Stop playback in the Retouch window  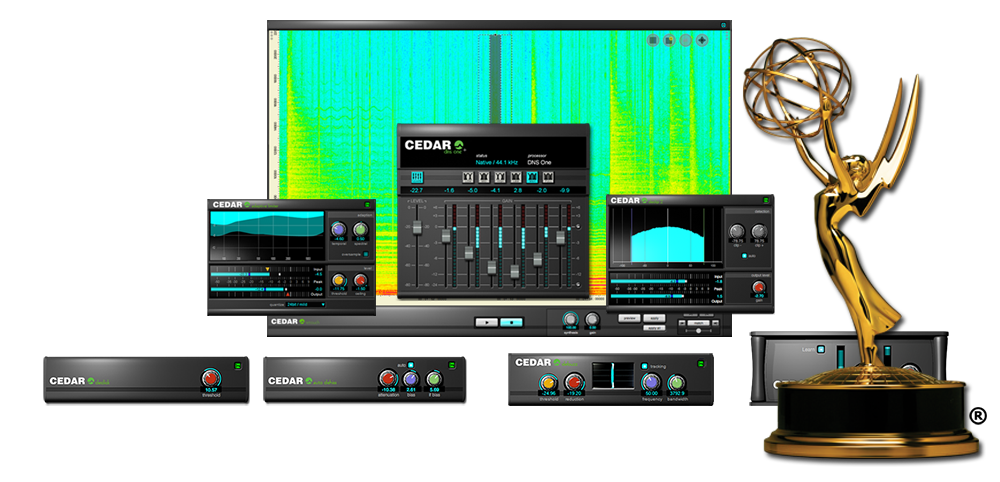511,323
